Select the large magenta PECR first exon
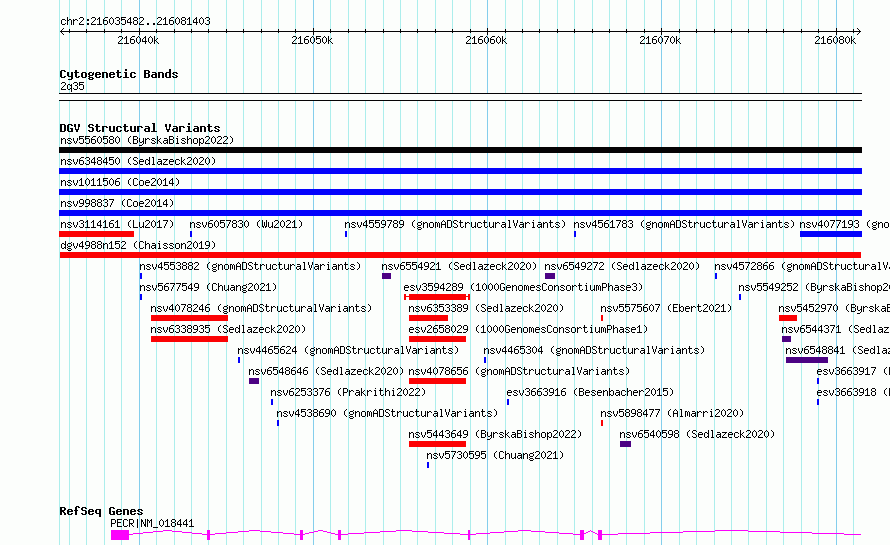The image size is (890, 545). (120, 535)
